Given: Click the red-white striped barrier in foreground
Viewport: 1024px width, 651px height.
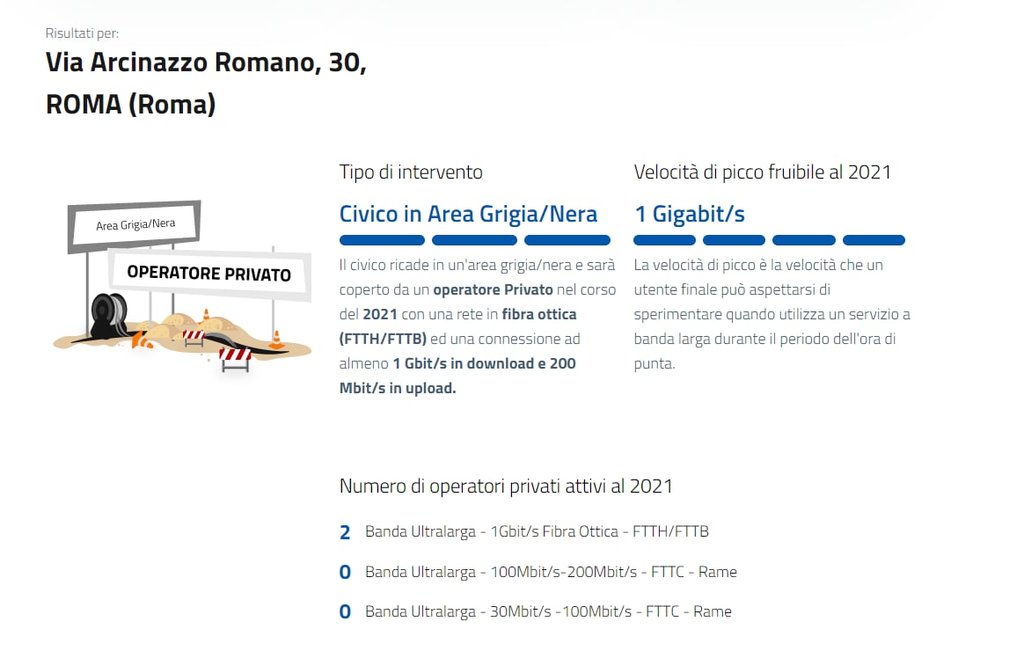Looking at the screenshot, I should [235, 358].
